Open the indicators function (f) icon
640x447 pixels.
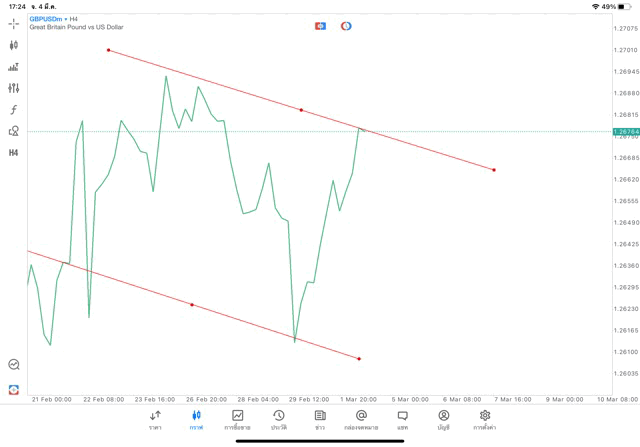point(14,110)
